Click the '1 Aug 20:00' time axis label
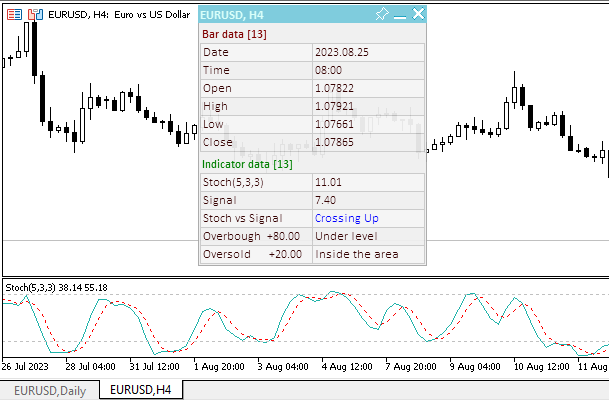This screenshot has height=400, width=609. [x=219, y=367]
